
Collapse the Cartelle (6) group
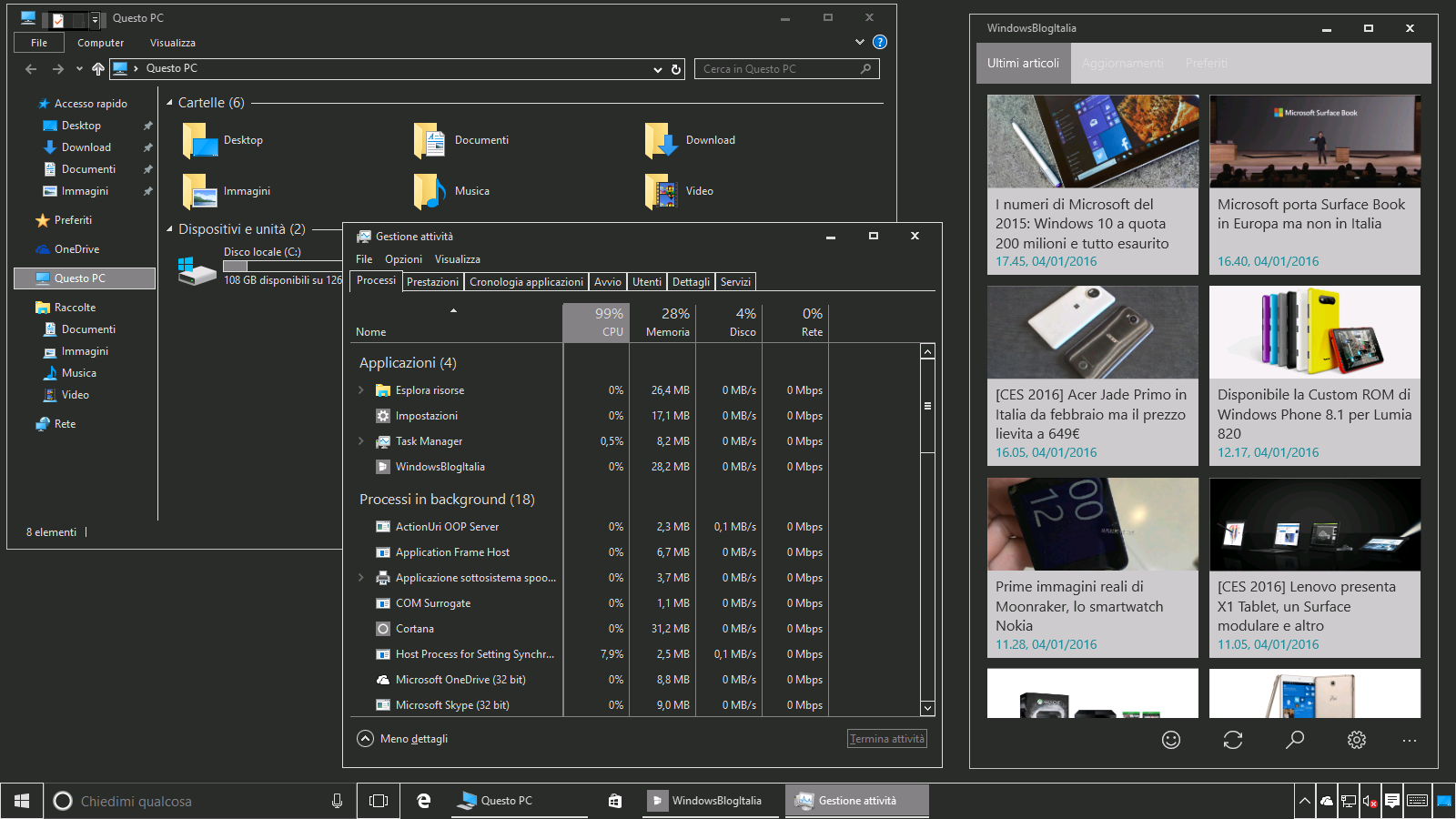coord(169,103)
